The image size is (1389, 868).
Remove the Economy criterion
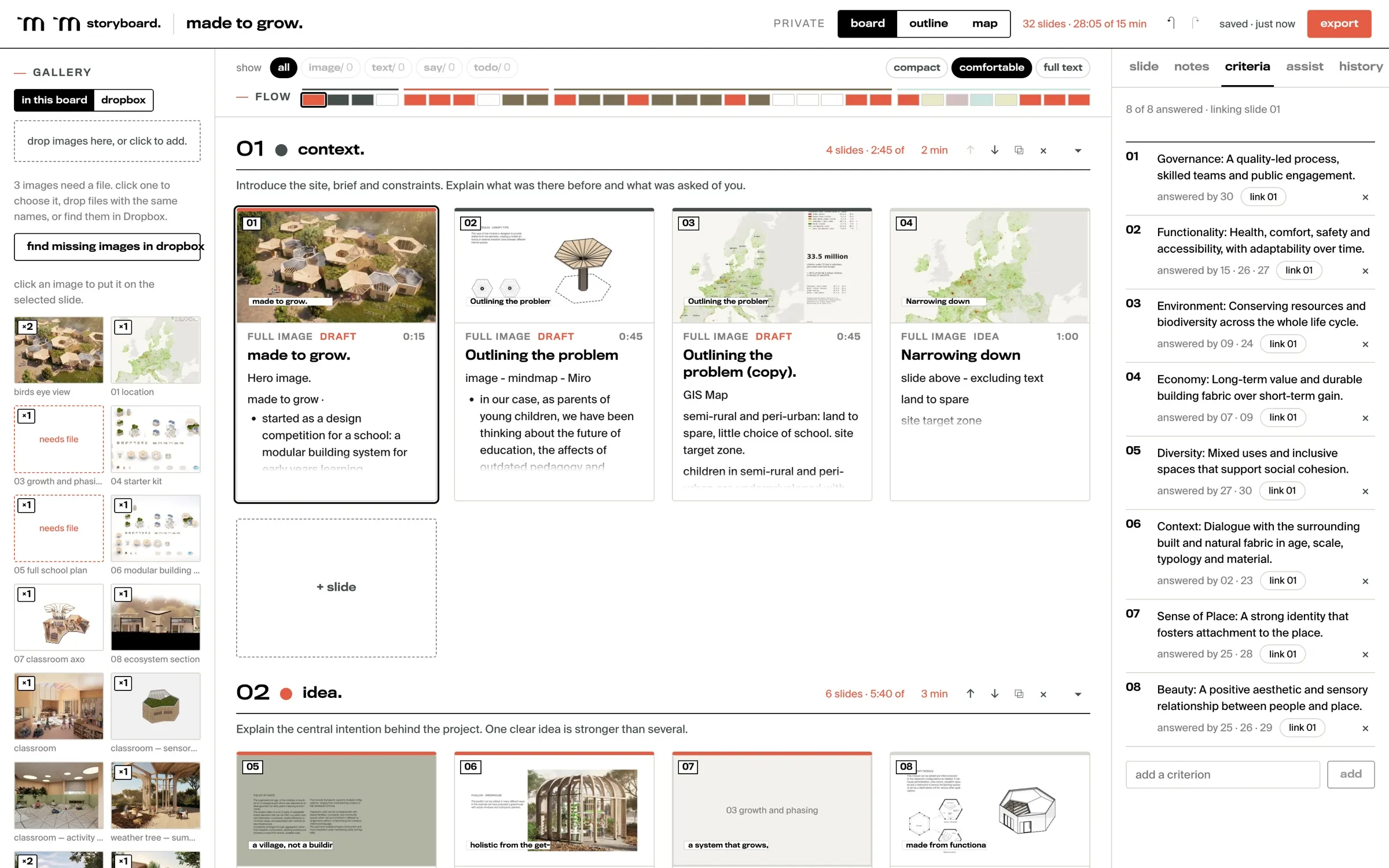point(1365,418)
